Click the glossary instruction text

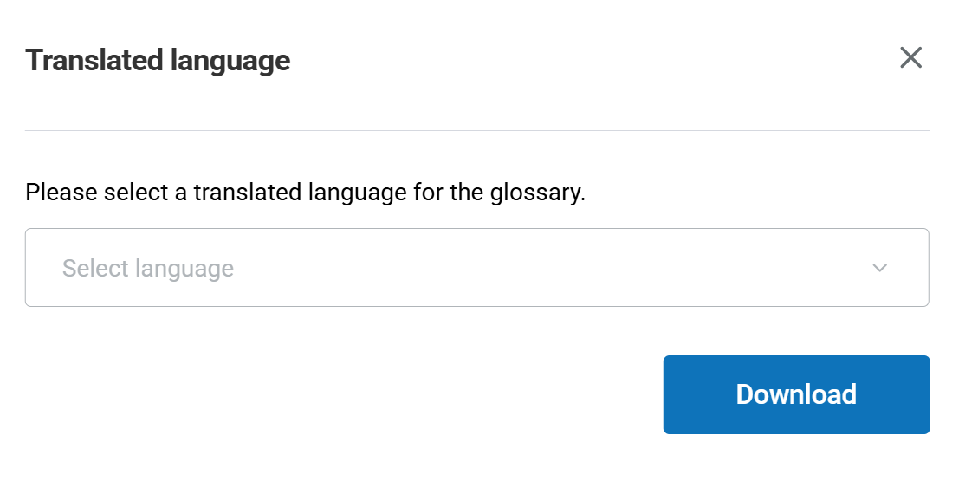click(x=305, y=191)
